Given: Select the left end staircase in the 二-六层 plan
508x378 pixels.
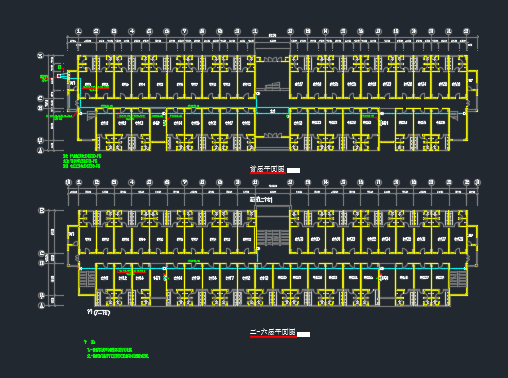Looking at the screenshot, I should point(87,279).
